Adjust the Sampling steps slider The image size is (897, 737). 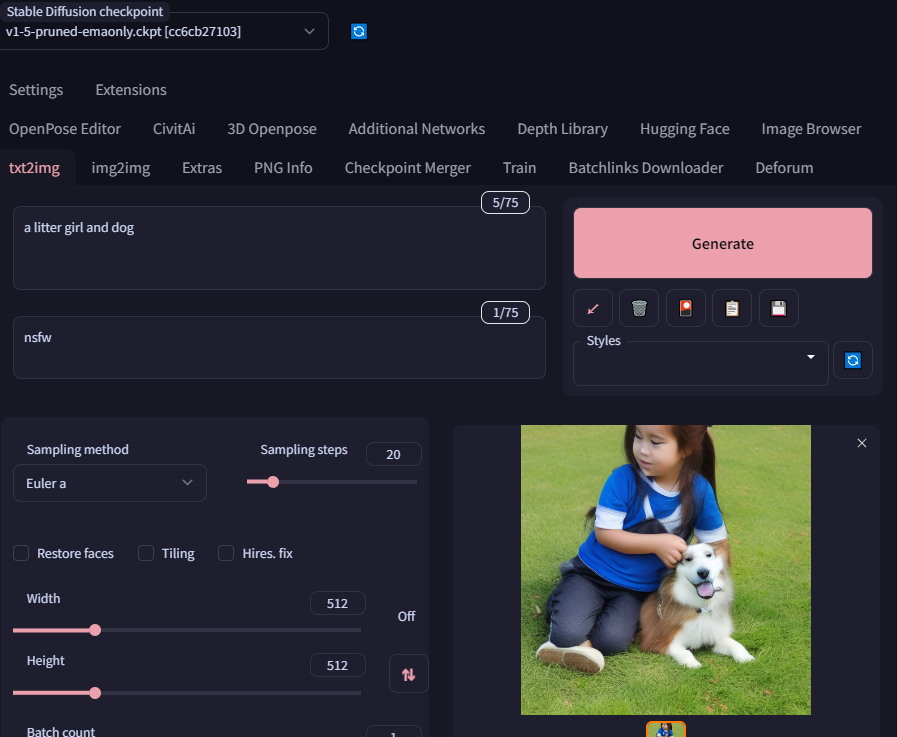point(332,482)
